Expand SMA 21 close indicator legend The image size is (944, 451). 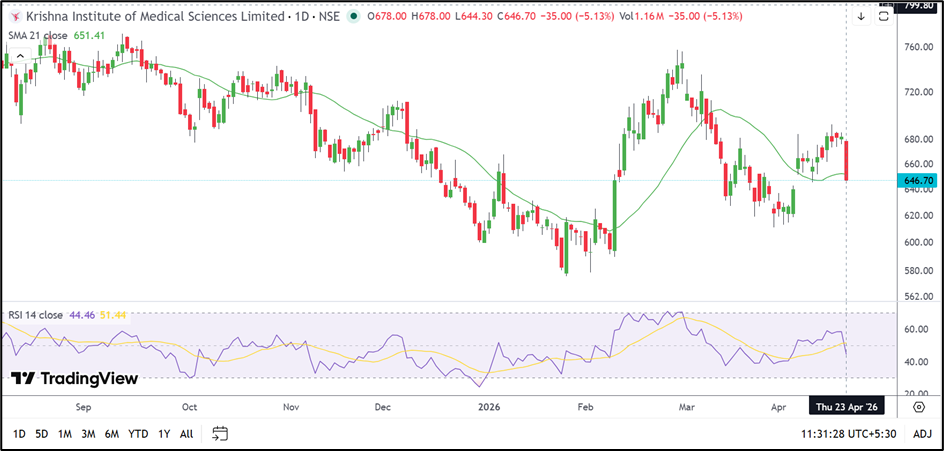tap(38, 36)
